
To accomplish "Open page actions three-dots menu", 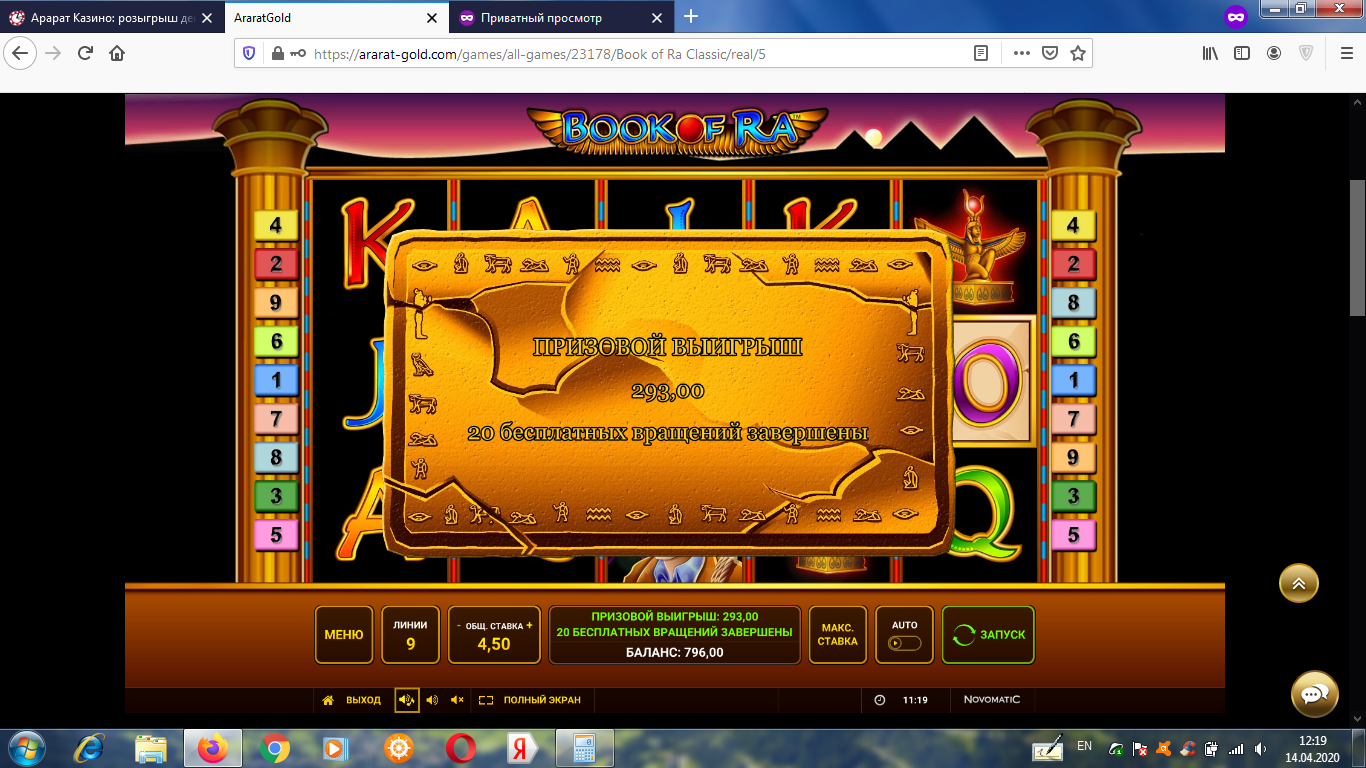I will pos(1021,53).
